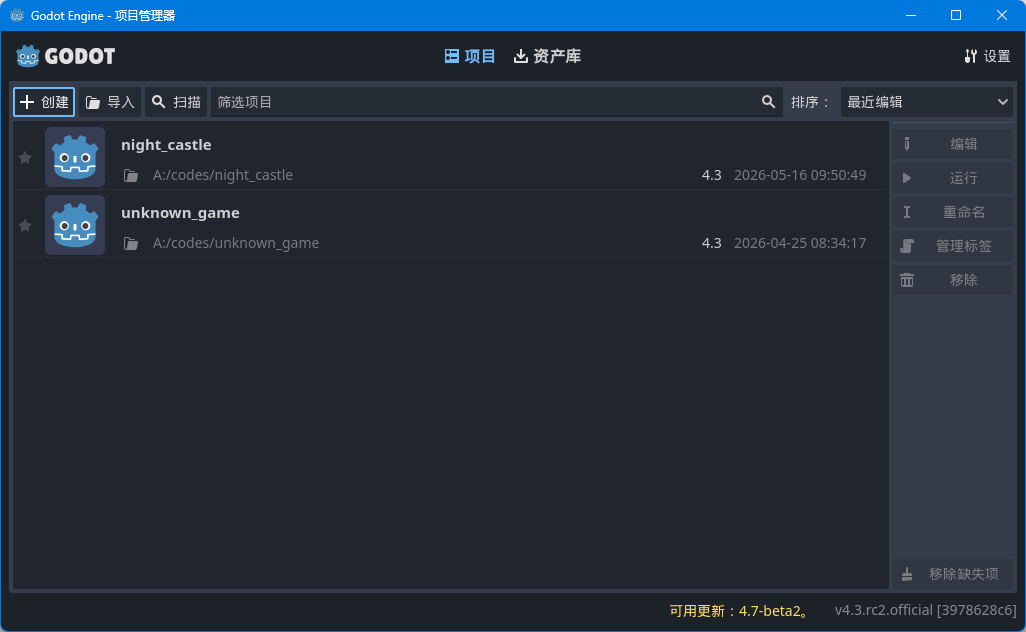Click the 移除 remove button
The image size is (1026, 632).
tap(953, 280)
